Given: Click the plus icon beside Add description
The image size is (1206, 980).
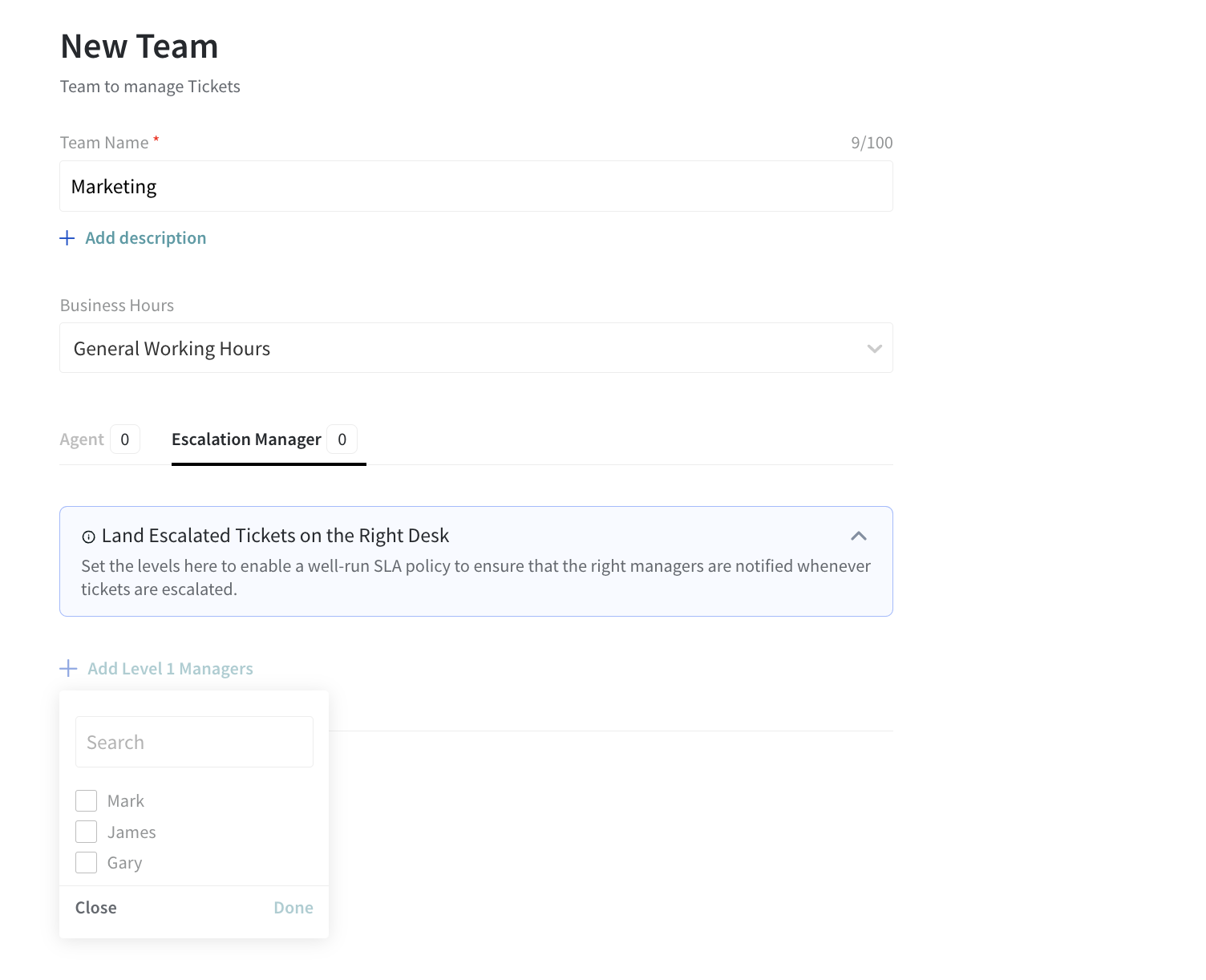Looking at the screenshot, I should pos(67,238).
